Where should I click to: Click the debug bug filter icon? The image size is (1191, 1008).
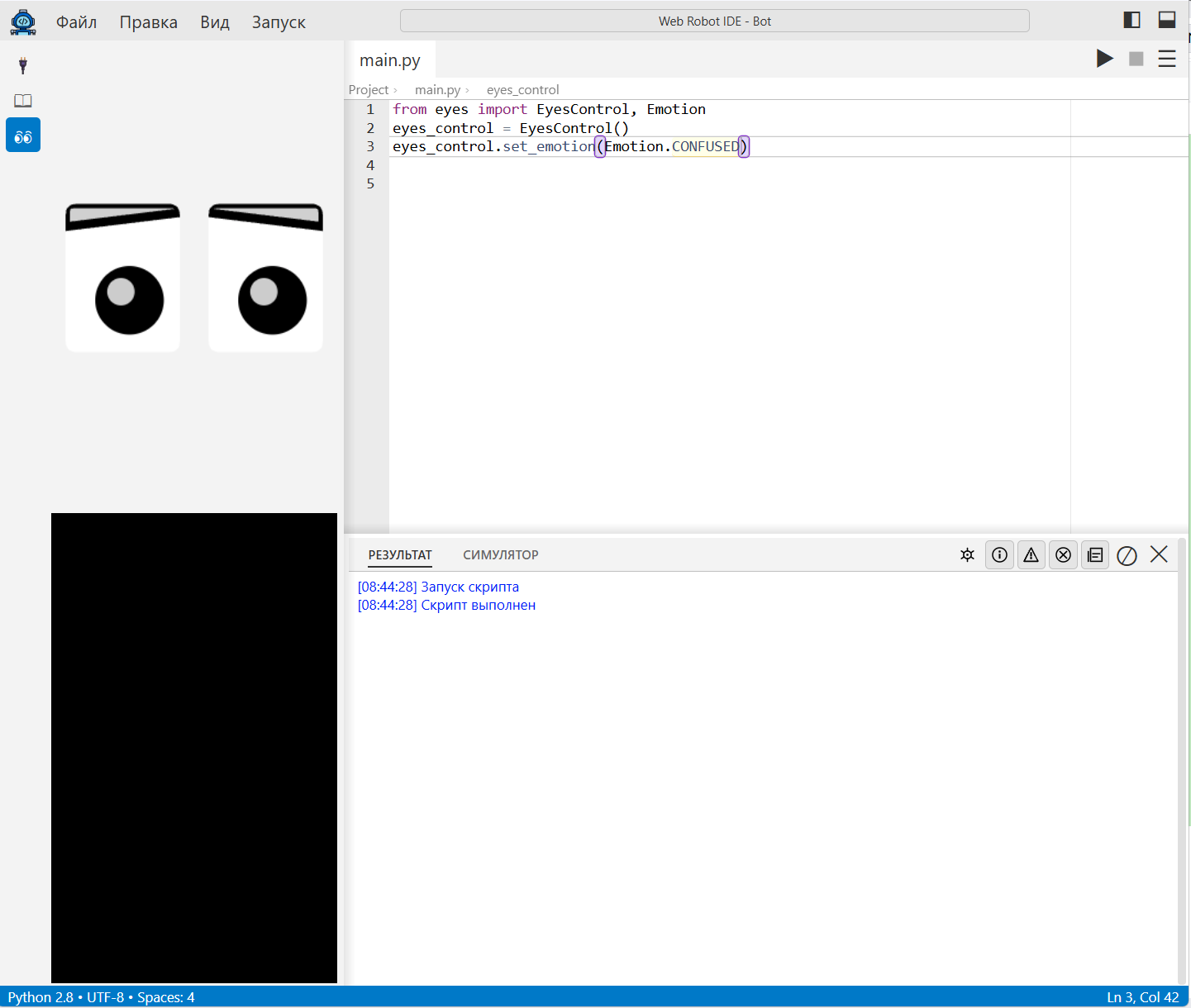[x=968, y=555]
